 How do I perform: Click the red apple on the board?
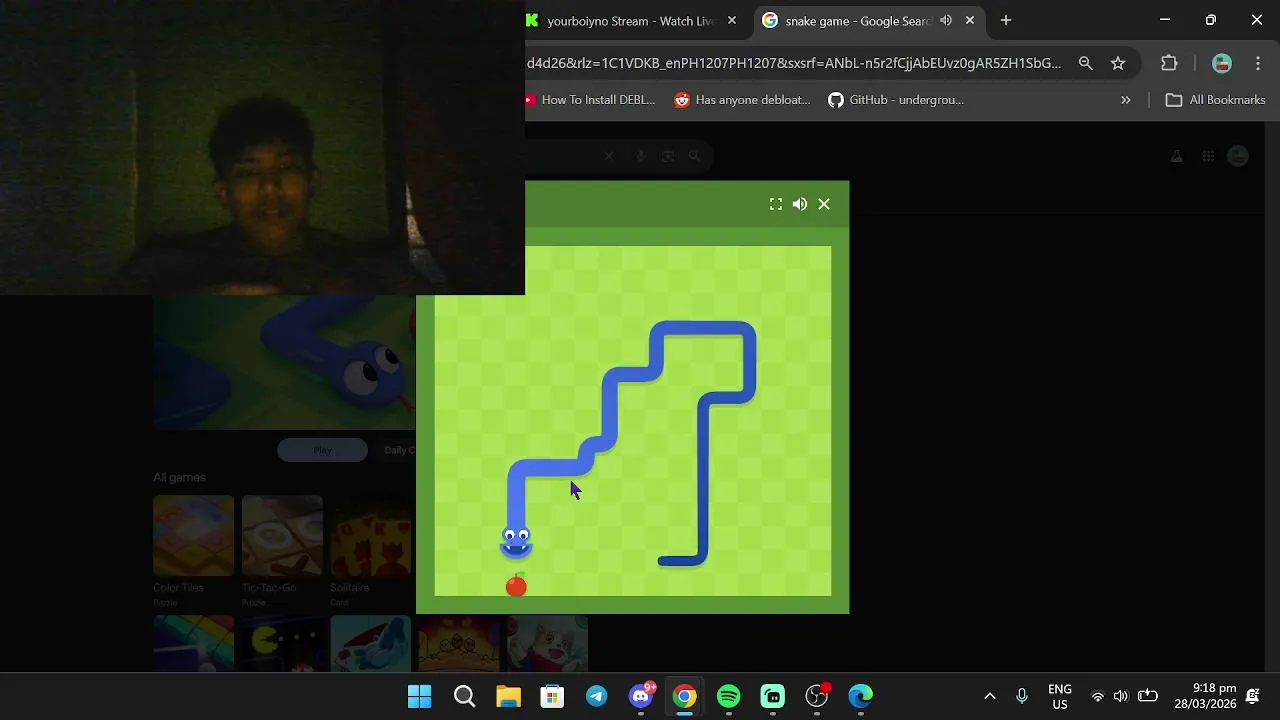516,585
